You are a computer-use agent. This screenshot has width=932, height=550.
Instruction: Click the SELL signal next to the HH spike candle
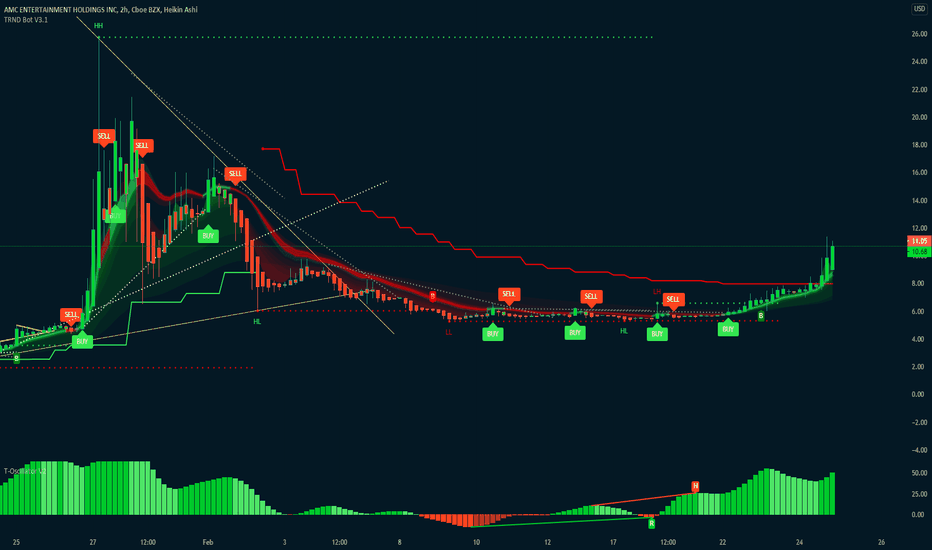pos(104,137)
